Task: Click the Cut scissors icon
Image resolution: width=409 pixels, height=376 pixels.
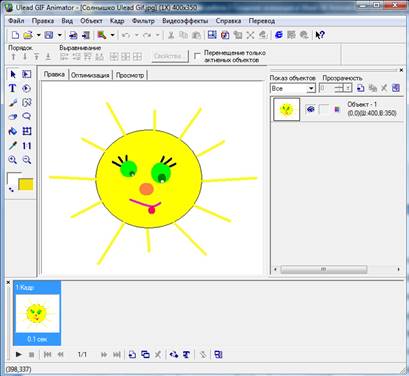Action: (x=171, y=35)
